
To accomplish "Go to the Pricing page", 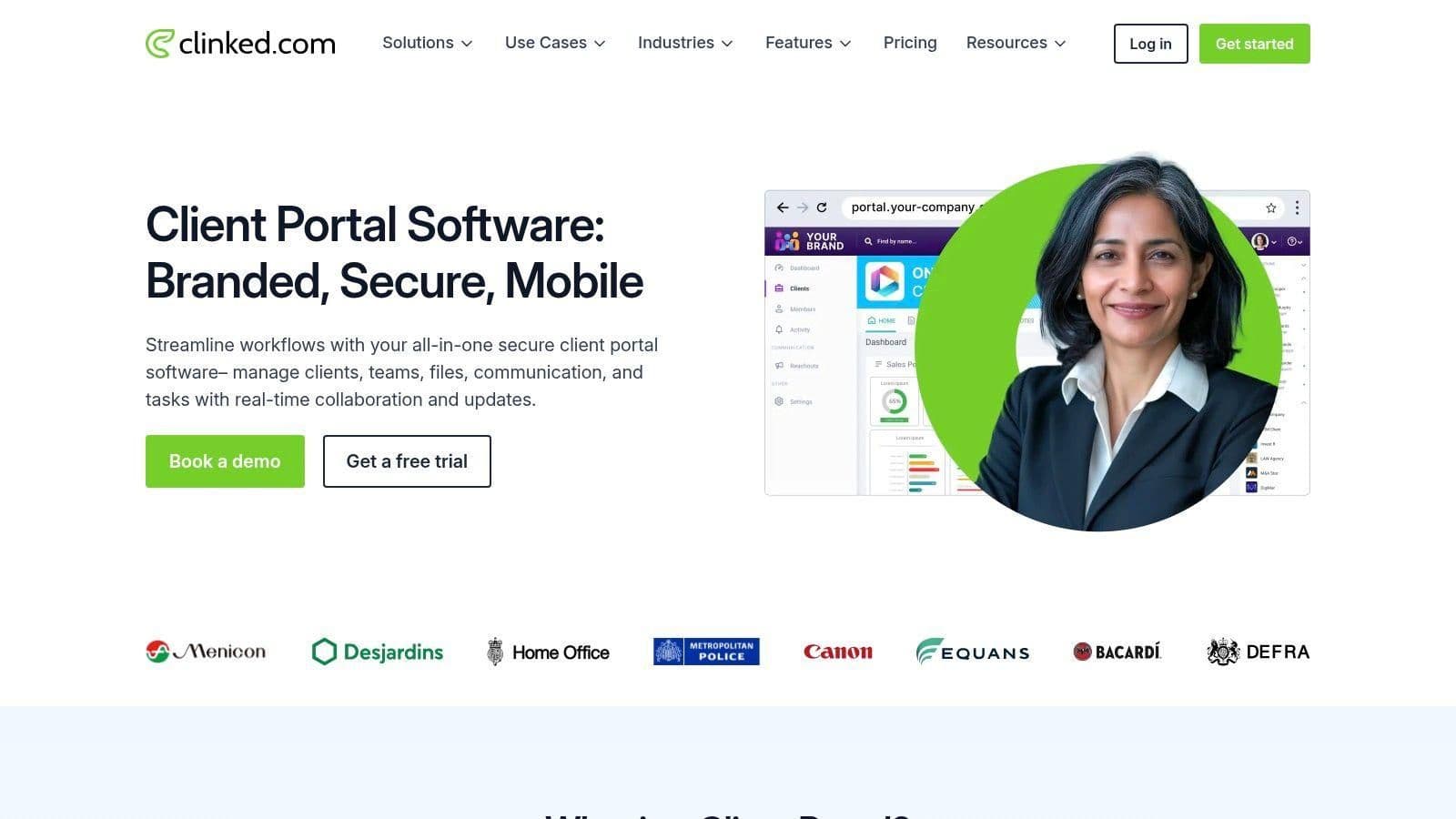I will pyautogui.click(x=910, y=43).
